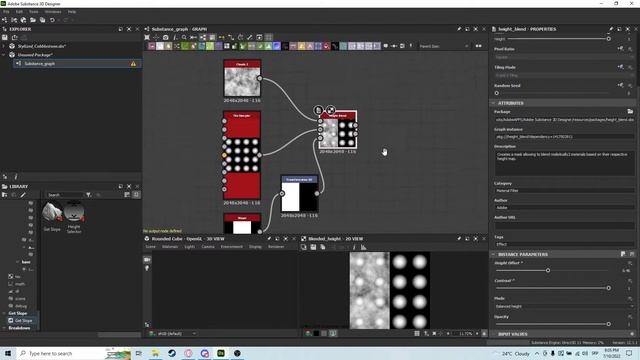Adjust the Height Offset slider

tap(548, 270)
